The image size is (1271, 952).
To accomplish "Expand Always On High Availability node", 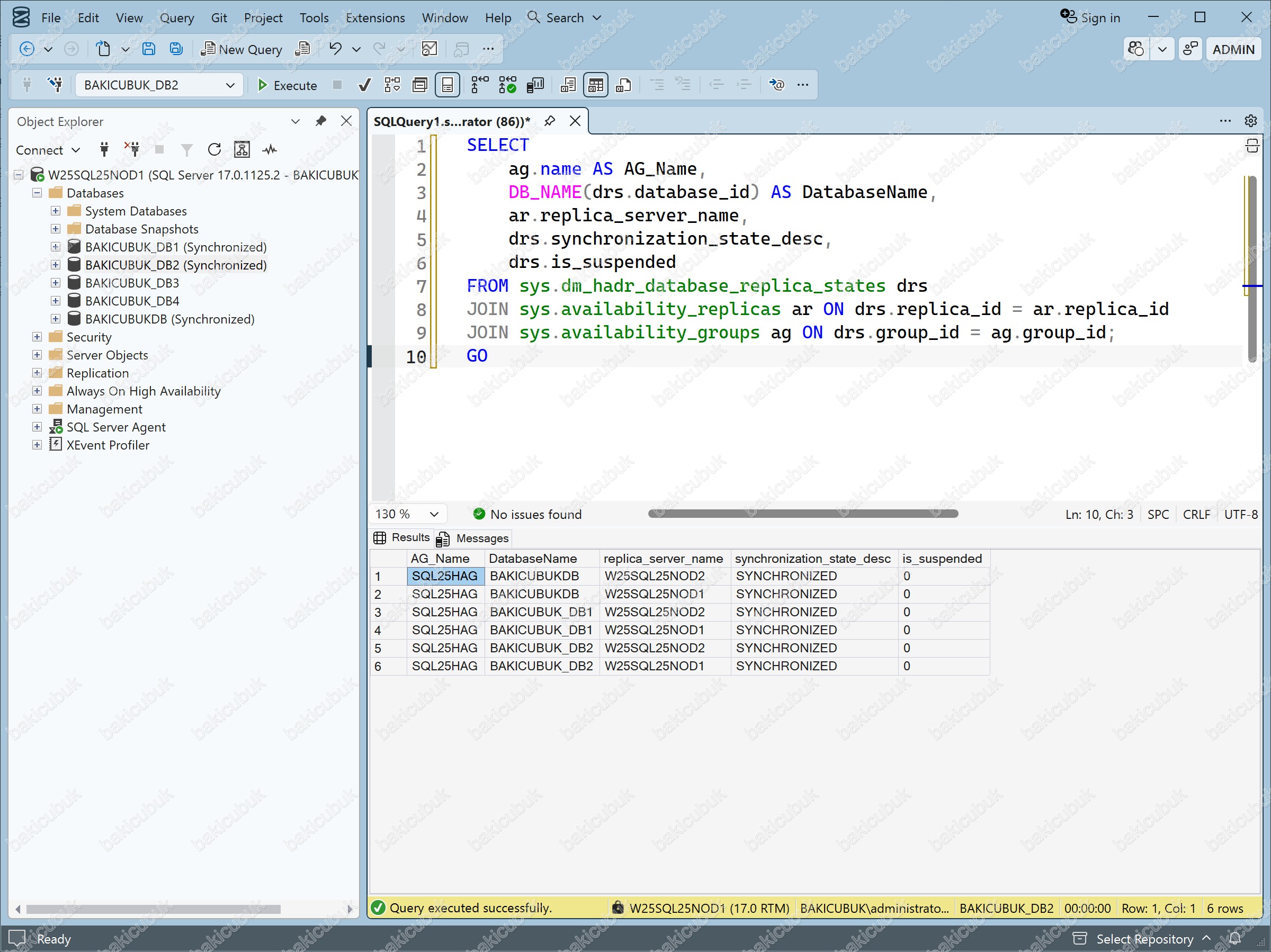I will tap(37, 391).
